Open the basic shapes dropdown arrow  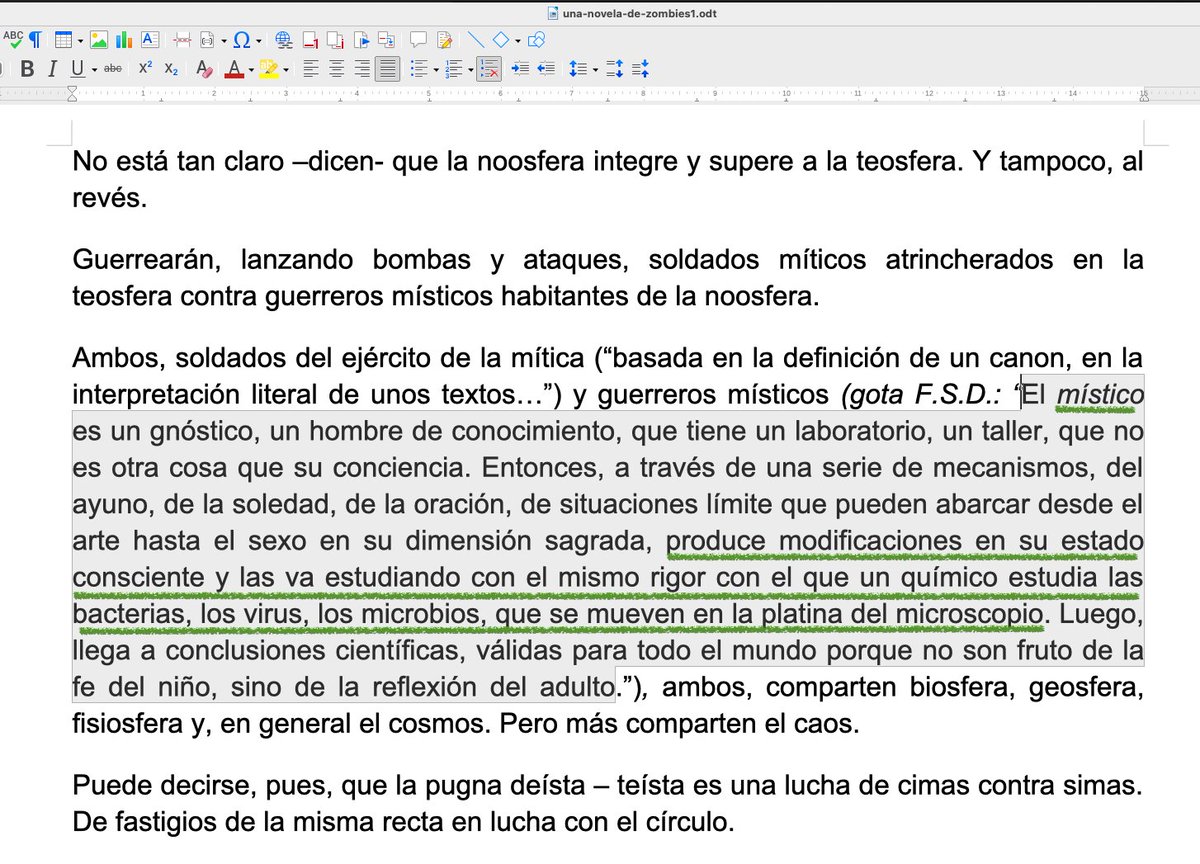(517, 40)
